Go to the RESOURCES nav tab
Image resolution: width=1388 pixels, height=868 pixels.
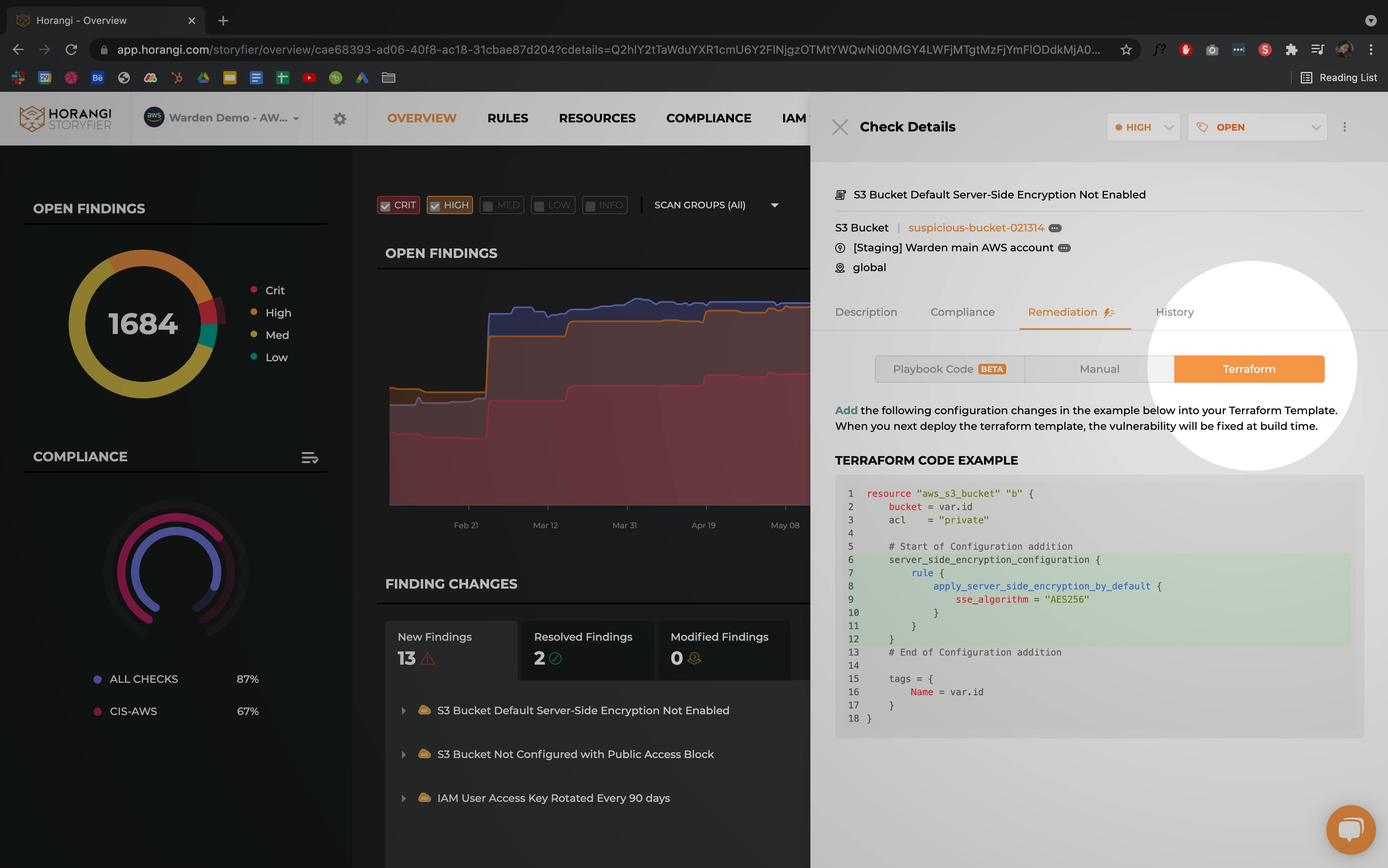point(597,118)
